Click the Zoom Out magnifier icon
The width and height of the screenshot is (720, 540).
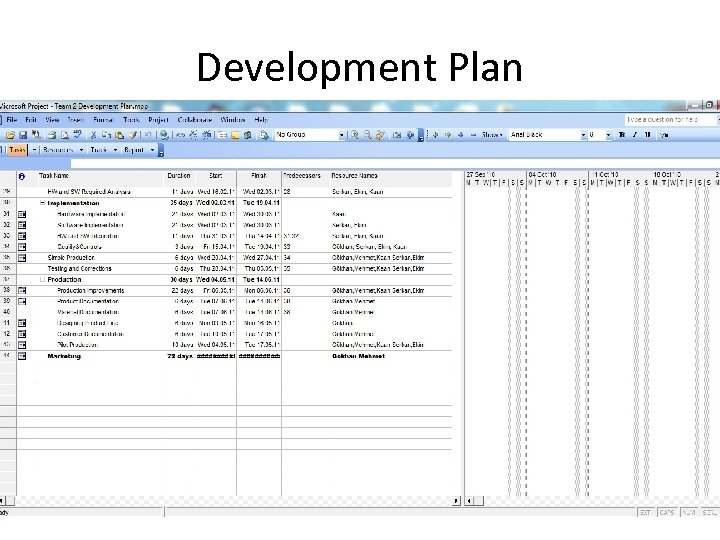[368, 135]
